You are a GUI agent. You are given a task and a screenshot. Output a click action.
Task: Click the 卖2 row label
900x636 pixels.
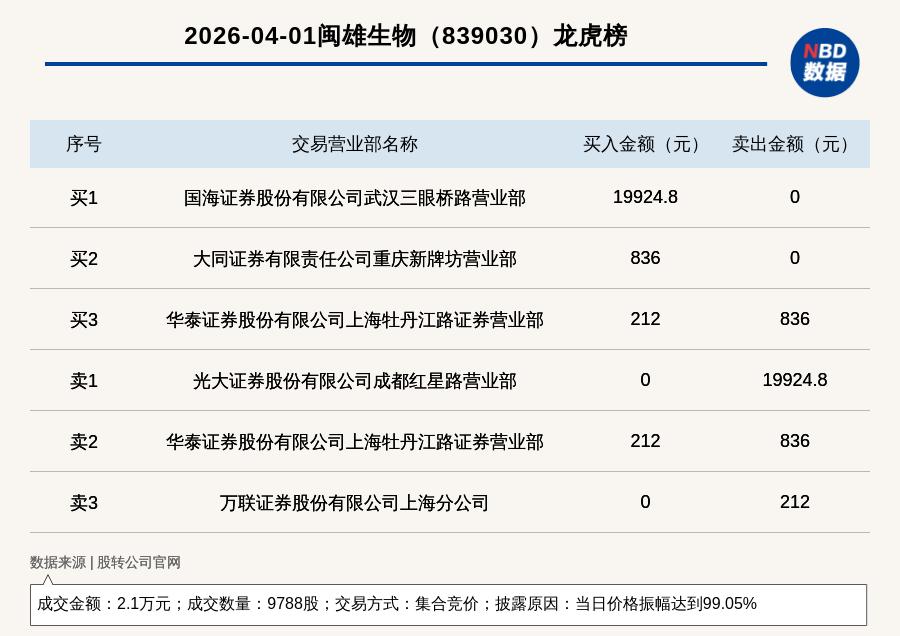click(84, 442)
